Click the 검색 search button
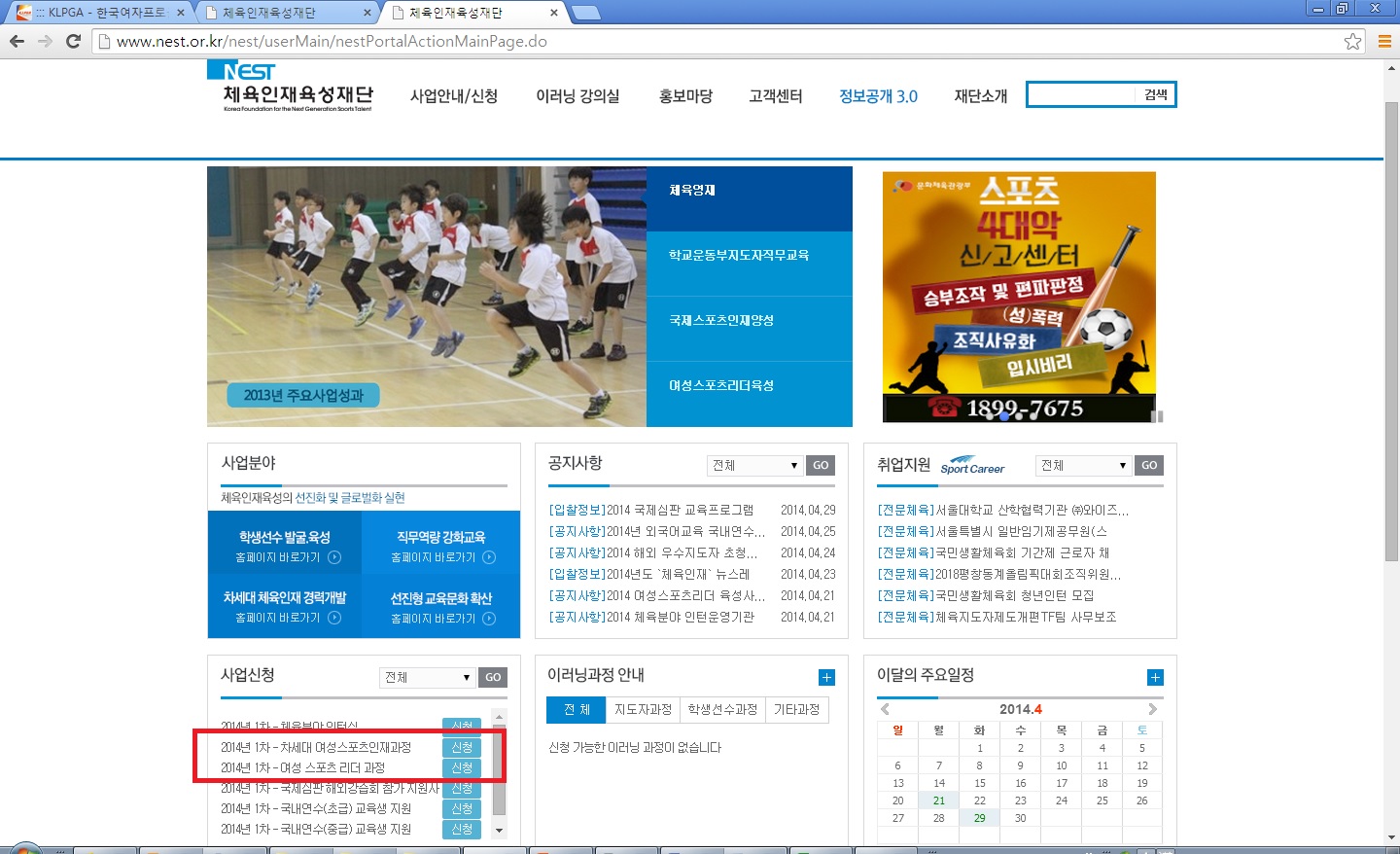The width and height of the screenshot is (1400, 854). 1156,94
